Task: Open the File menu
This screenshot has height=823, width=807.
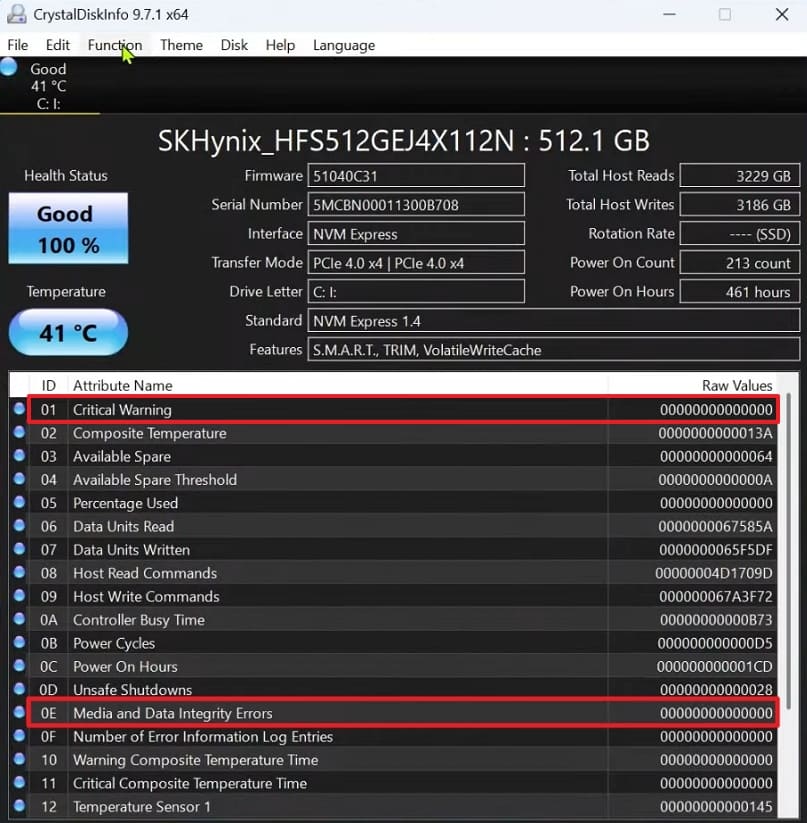Action: (18, 45)
